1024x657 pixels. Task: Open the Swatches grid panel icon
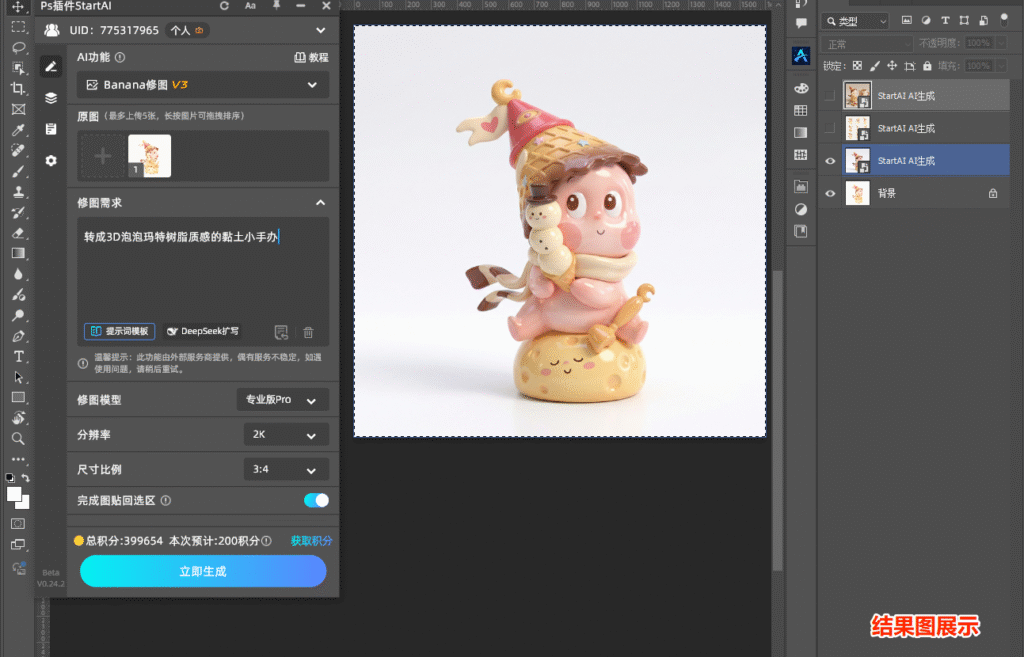(801, 110)
